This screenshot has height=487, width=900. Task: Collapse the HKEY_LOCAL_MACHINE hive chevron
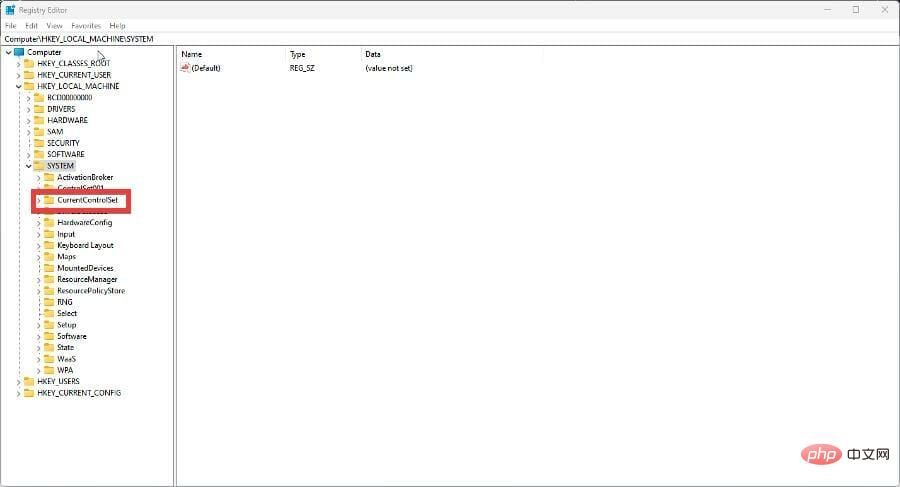pyautogui.click(x=18, y=87)
